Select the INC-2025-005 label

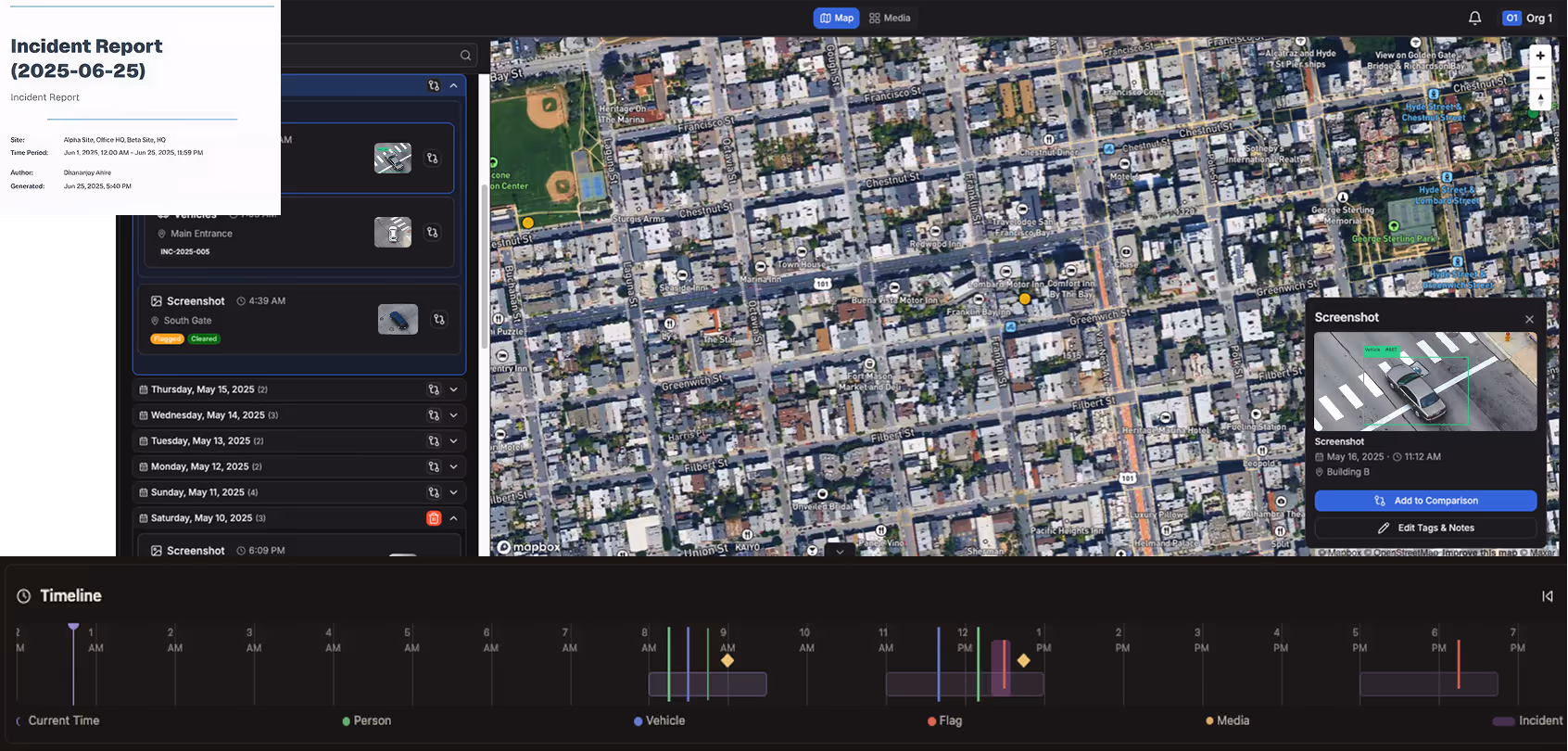(x=185, y=251)
